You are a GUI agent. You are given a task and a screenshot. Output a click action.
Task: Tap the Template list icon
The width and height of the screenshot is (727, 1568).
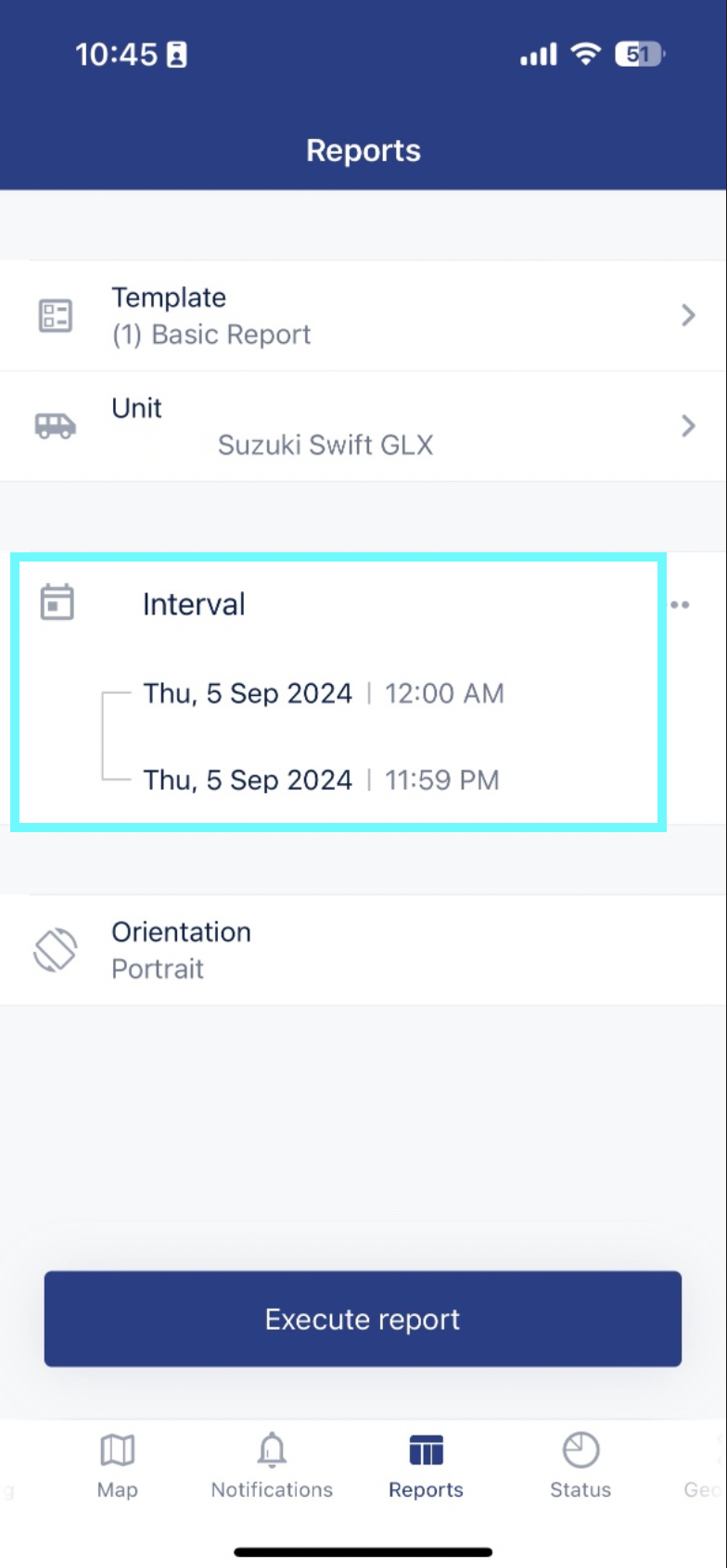click(x=56, y=316)
